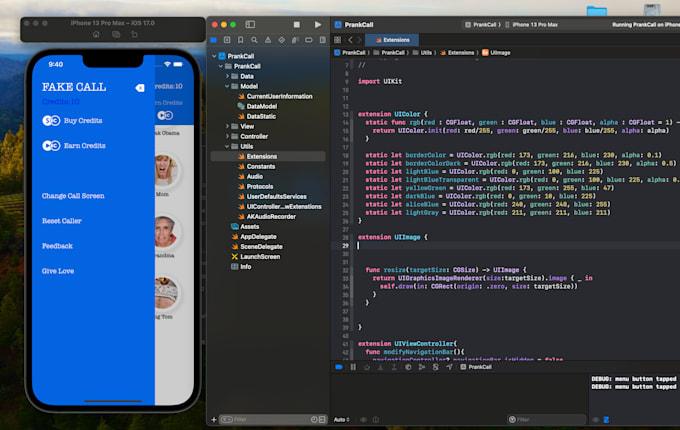This screenshot has height=430, width=680.
Task: Click the add (+) button below navigator
Action: click(215, 420)
